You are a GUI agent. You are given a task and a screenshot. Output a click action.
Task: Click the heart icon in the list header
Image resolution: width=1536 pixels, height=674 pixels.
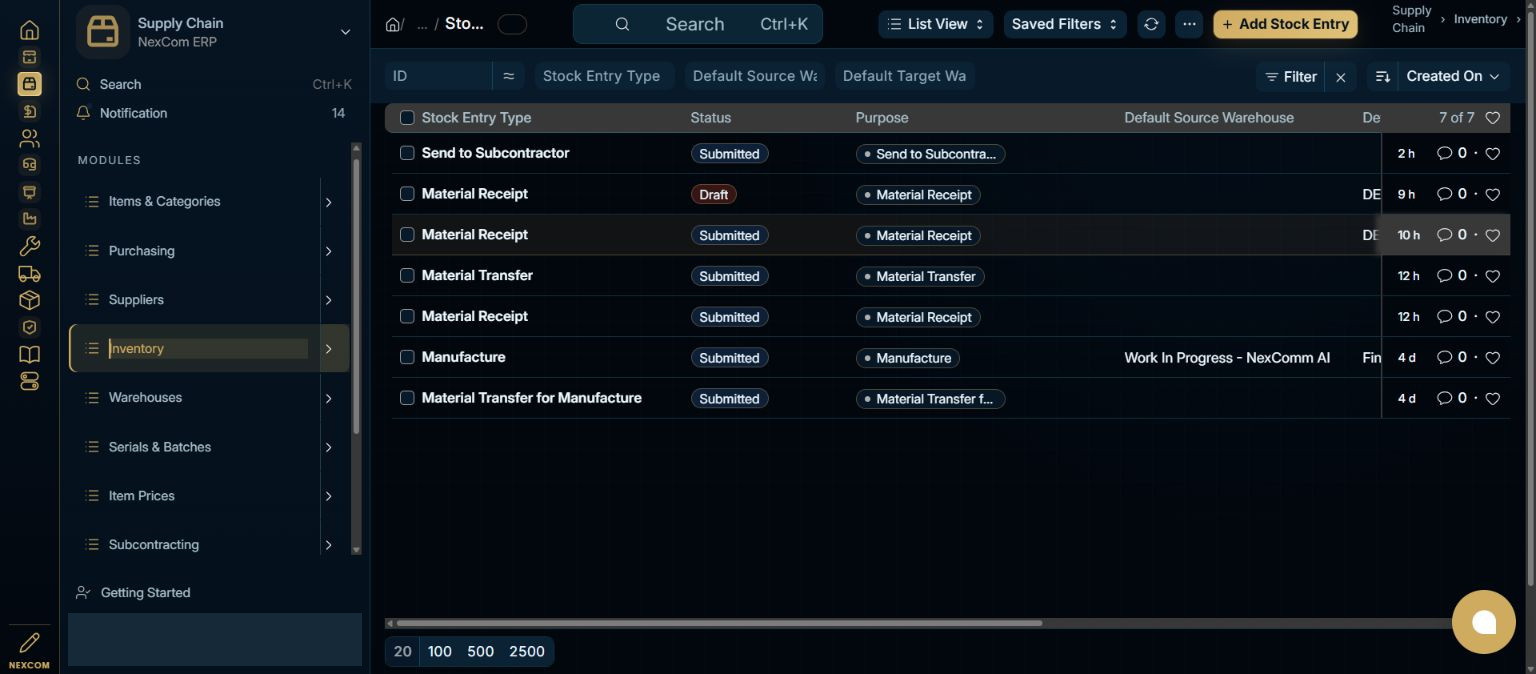tap(1492, 118)
